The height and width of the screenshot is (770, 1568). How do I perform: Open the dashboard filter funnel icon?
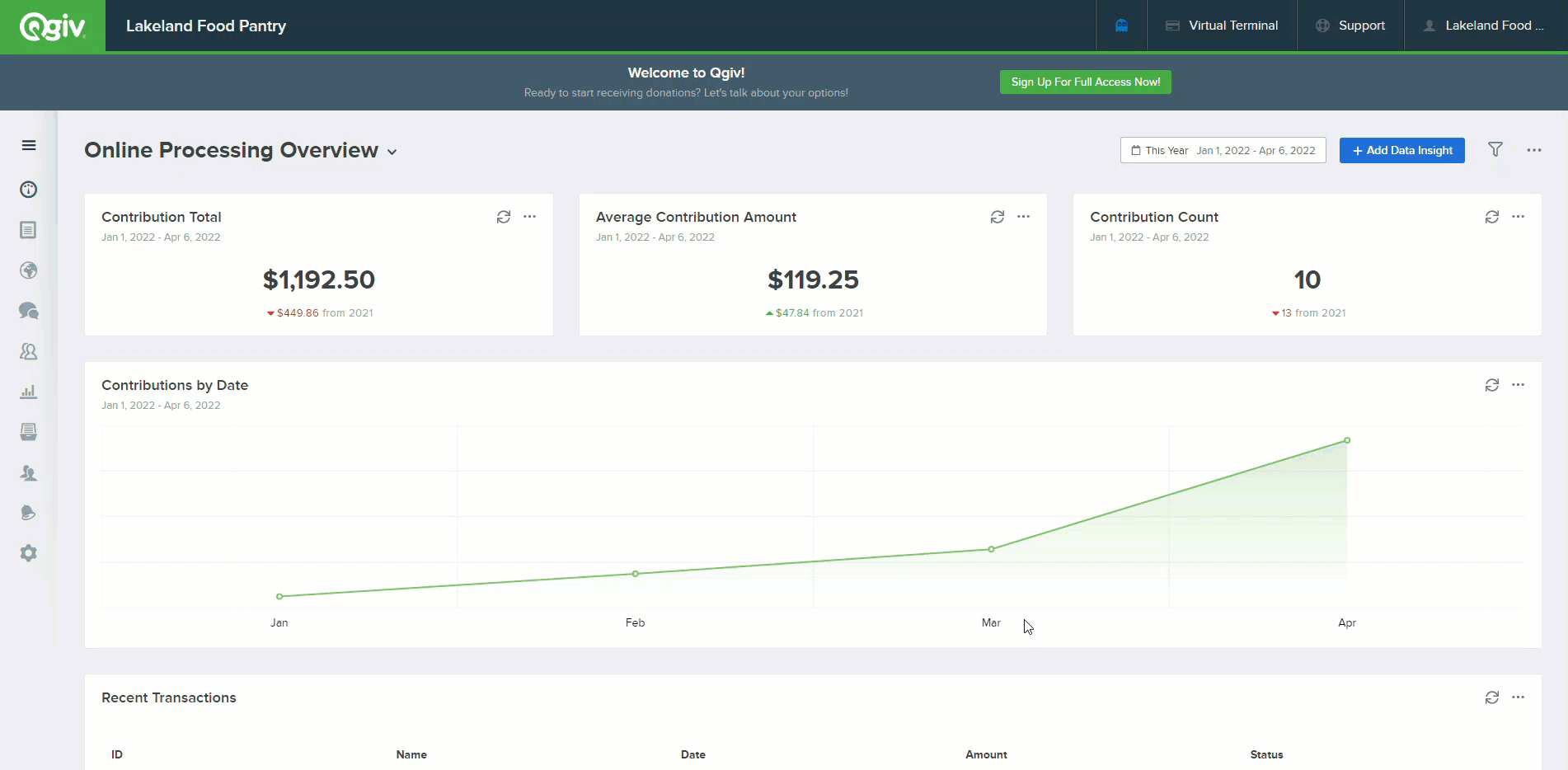click(1495, 149)
